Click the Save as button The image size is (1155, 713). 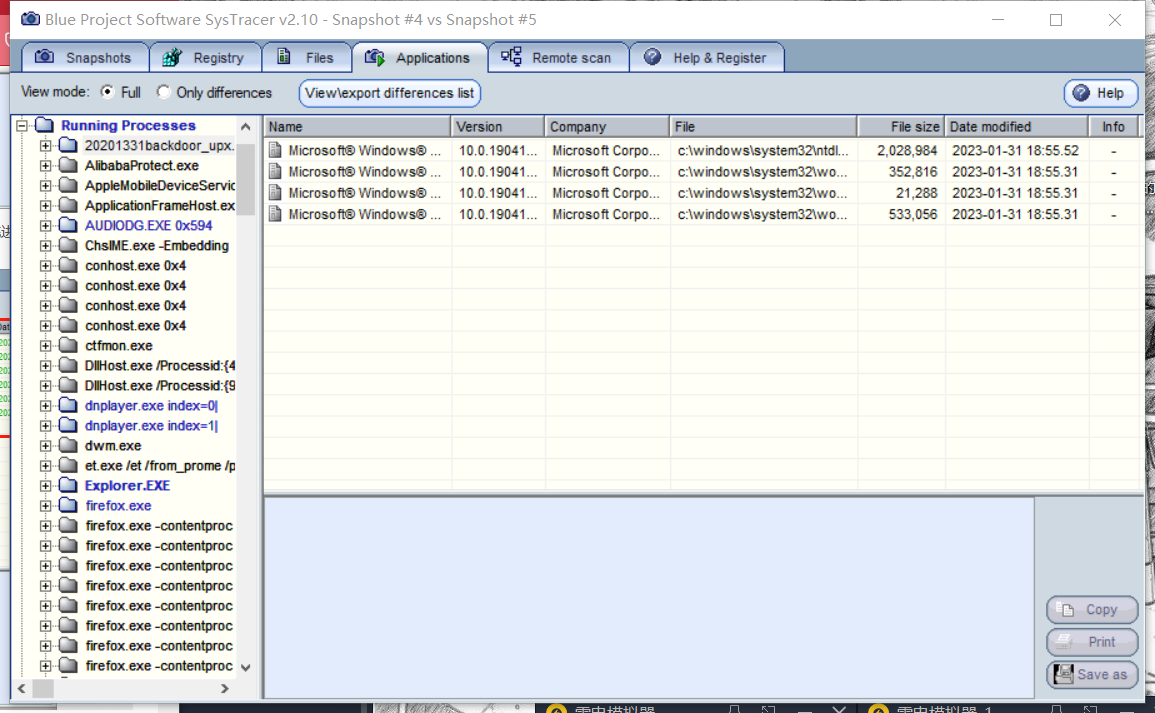[1092, 675]
